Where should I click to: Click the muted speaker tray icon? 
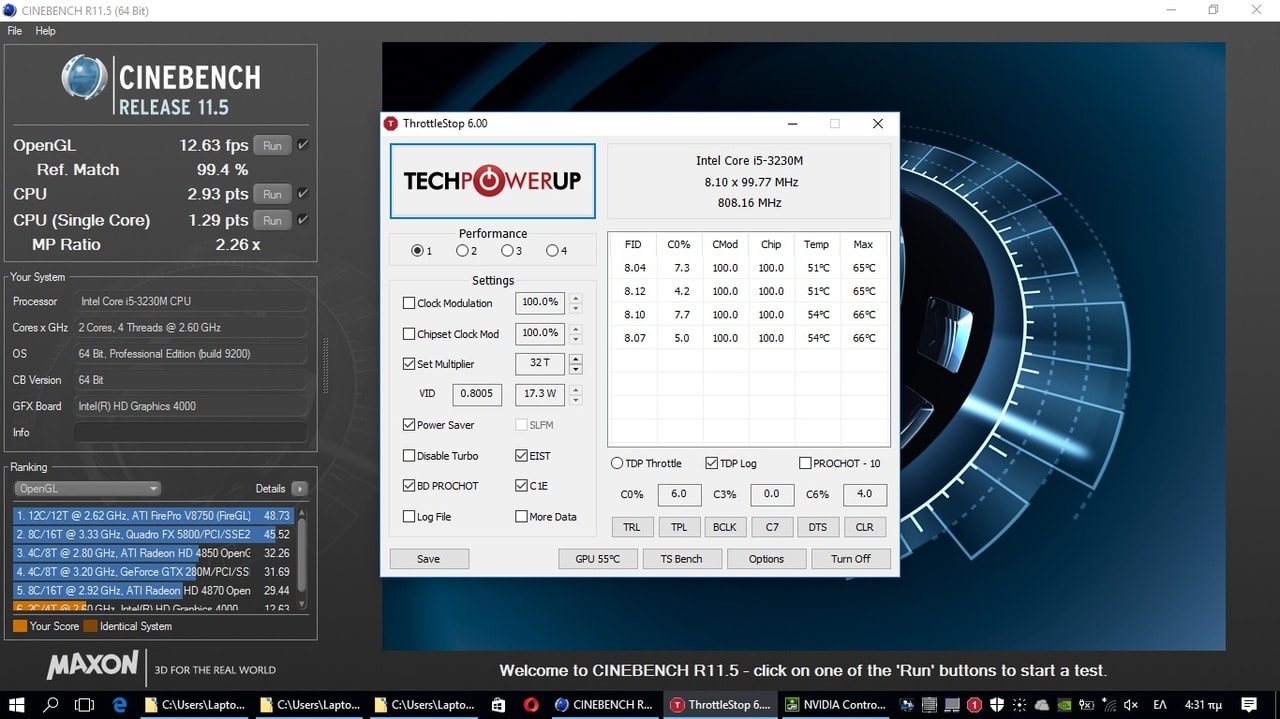(x=1130, y=704)
